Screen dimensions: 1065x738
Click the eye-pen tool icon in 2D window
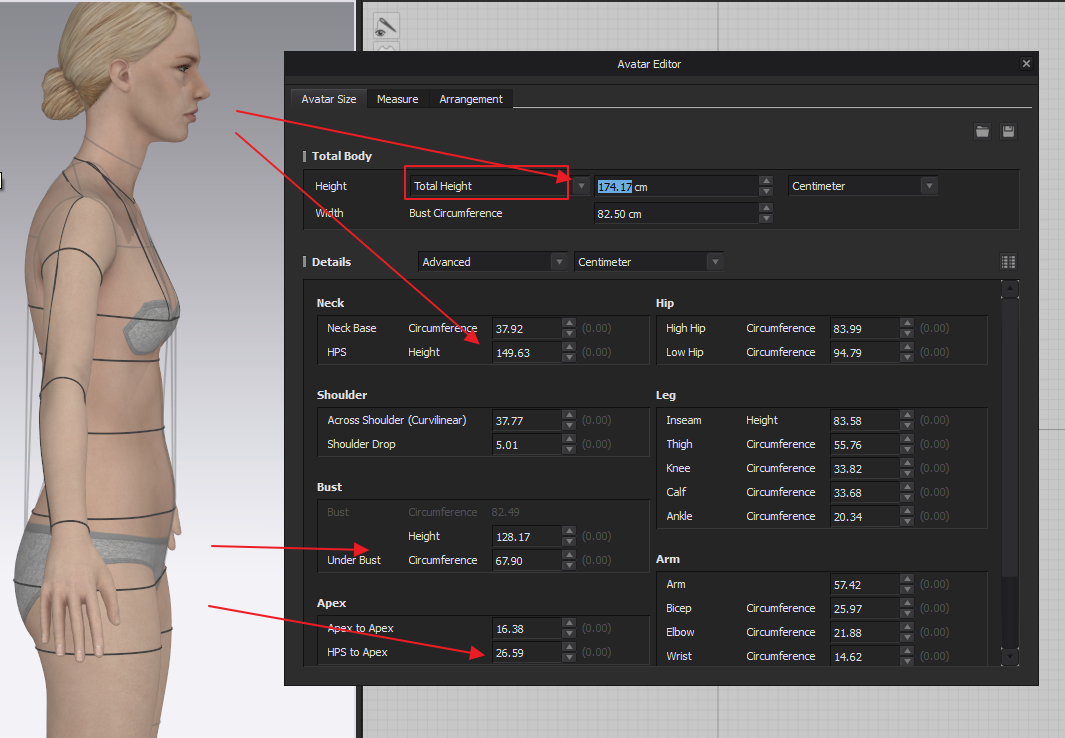click(x=386, y=26)
